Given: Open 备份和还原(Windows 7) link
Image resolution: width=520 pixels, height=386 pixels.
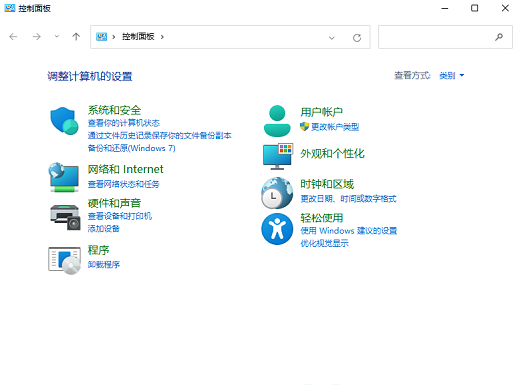Looking at the screenshot, I should coord(131,148).
